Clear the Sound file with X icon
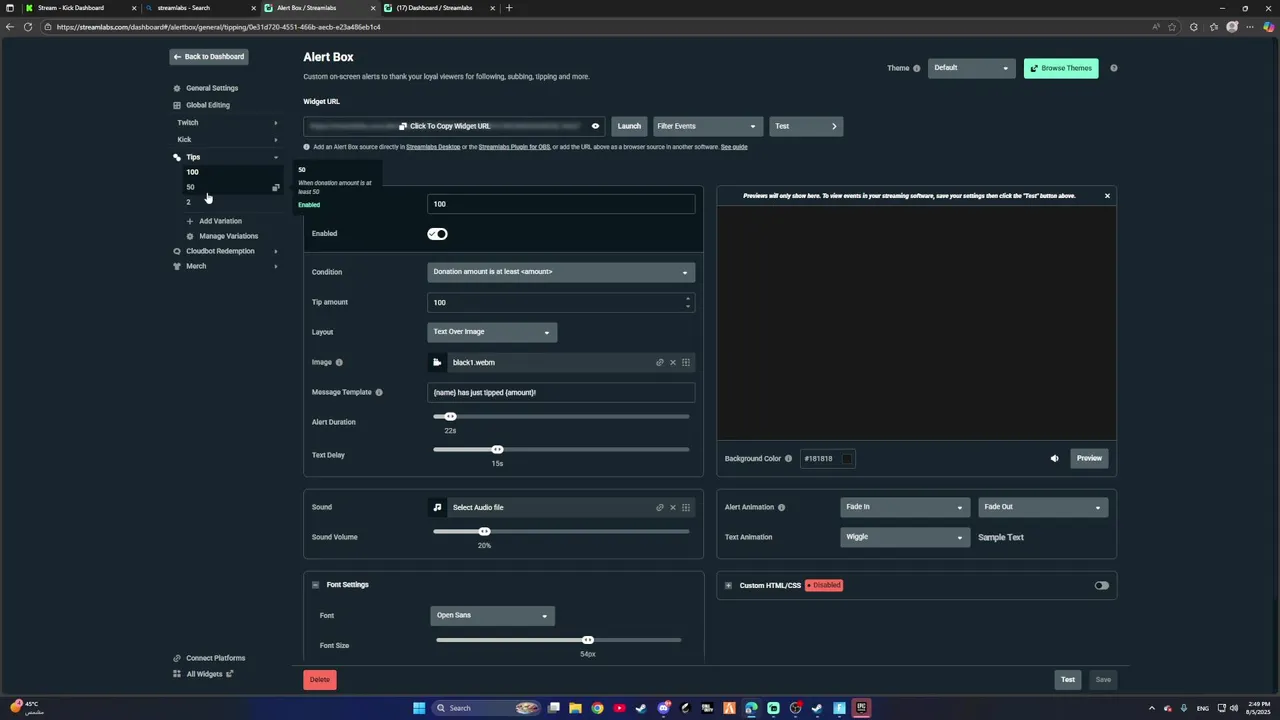 tap(673, 507)
